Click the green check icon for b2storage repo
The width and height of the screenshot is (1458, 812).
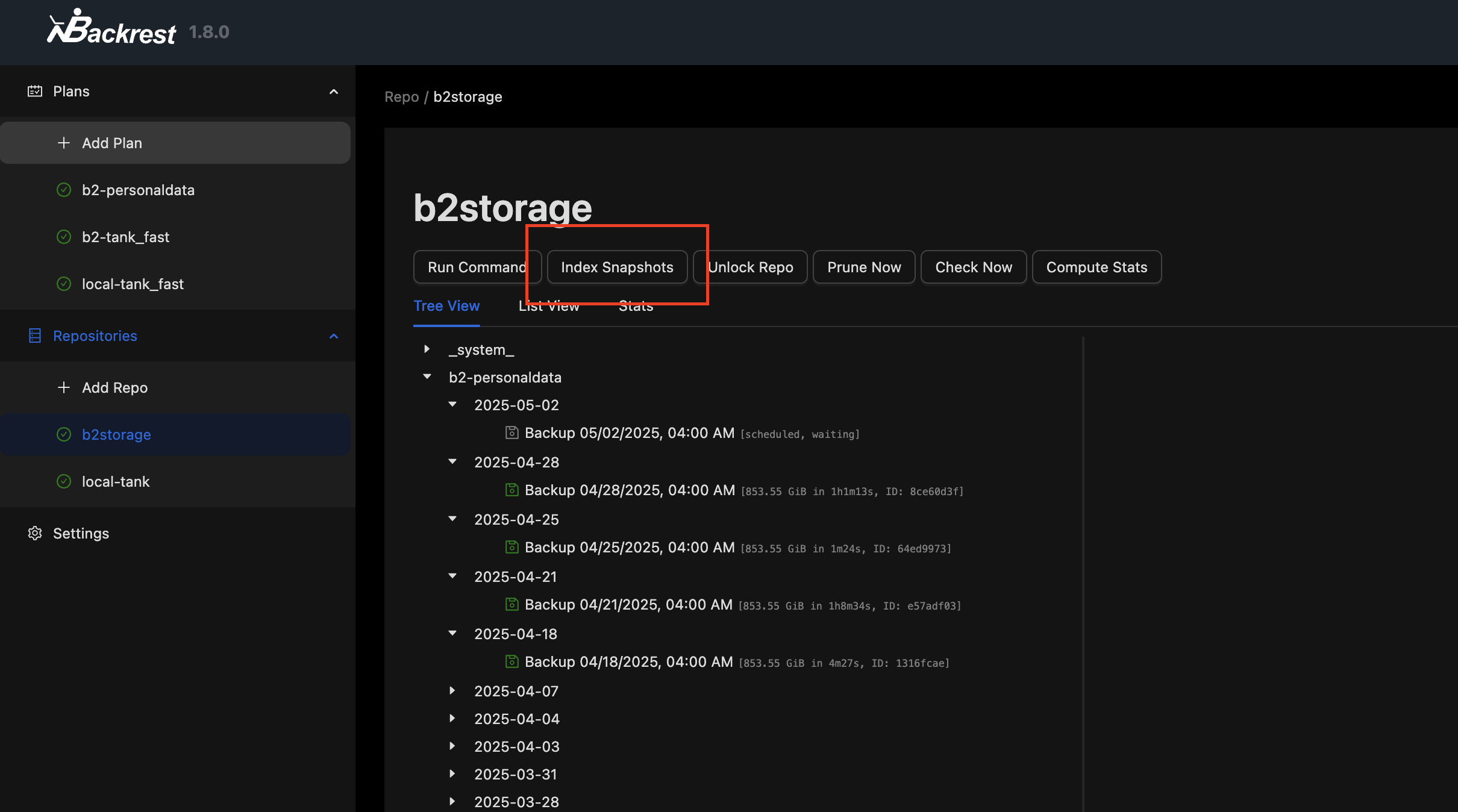point(64,434)
